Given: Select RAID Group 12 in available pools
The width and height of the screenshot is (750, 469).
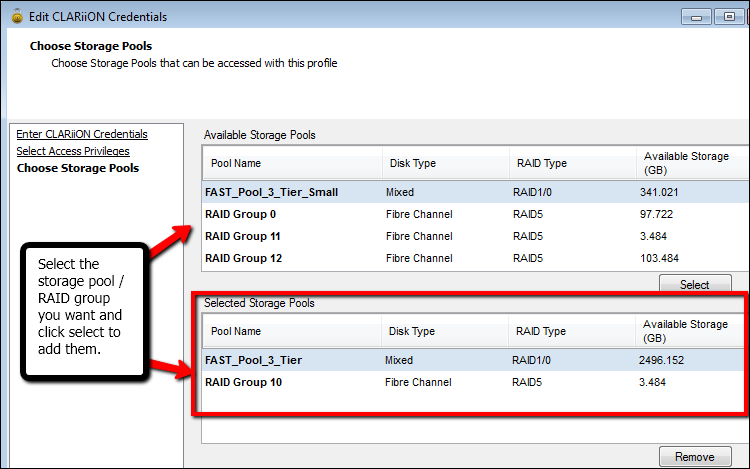Looking at the screenshot, I should [x=475, y=258].
